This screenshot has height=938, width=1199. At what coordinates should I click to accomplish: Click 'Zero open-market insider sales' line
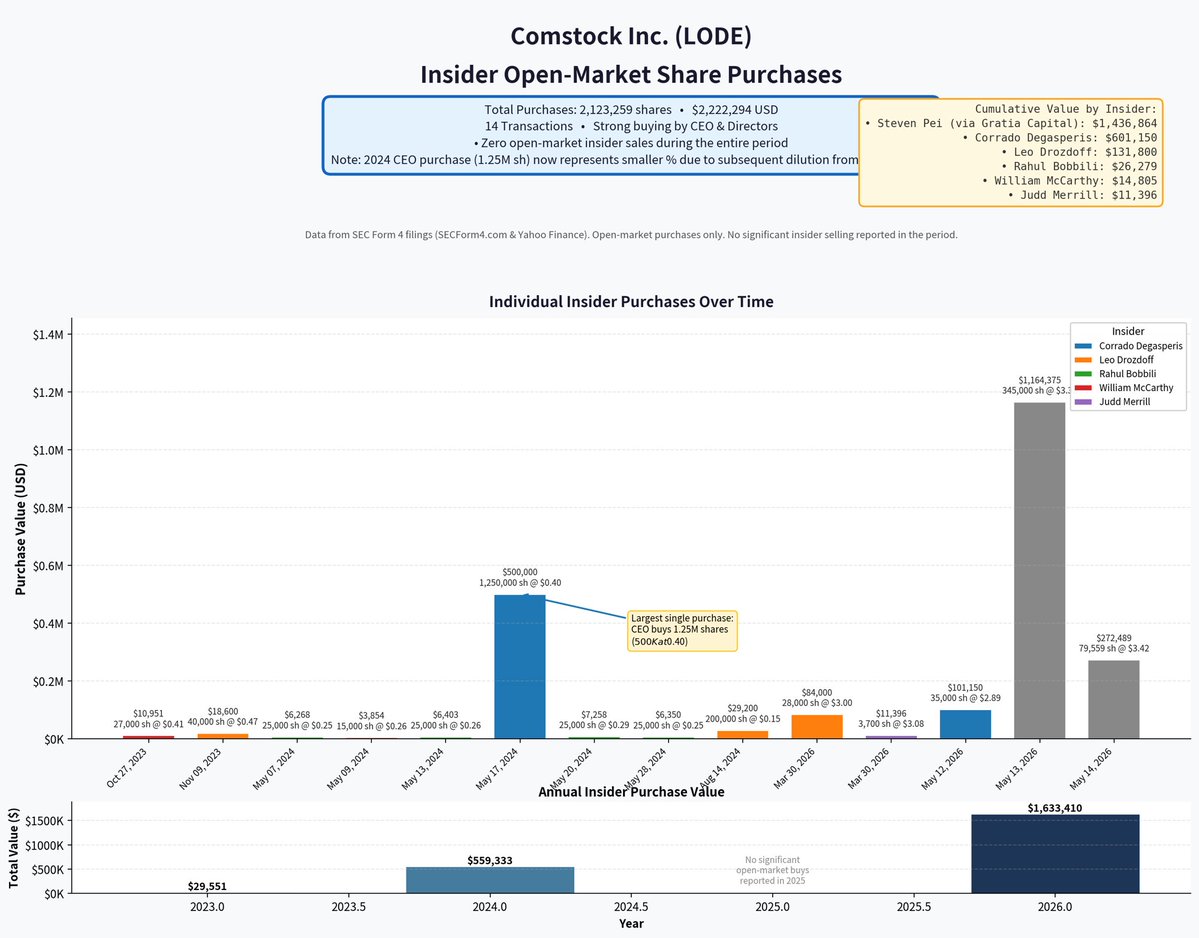coord(631,143)
